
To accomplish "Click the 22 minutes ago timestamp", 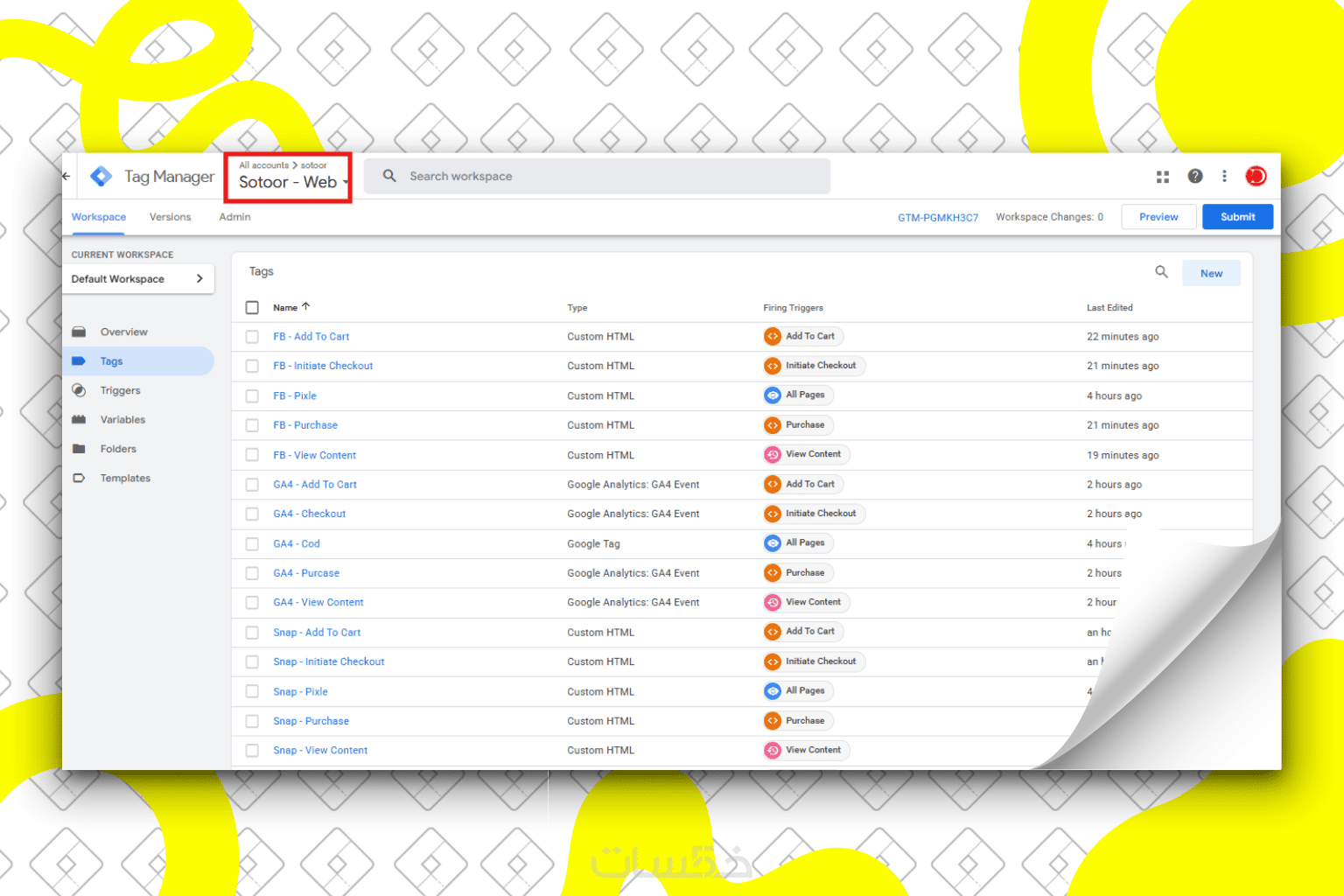I will pyautogui.click(x=1123, y=337).
